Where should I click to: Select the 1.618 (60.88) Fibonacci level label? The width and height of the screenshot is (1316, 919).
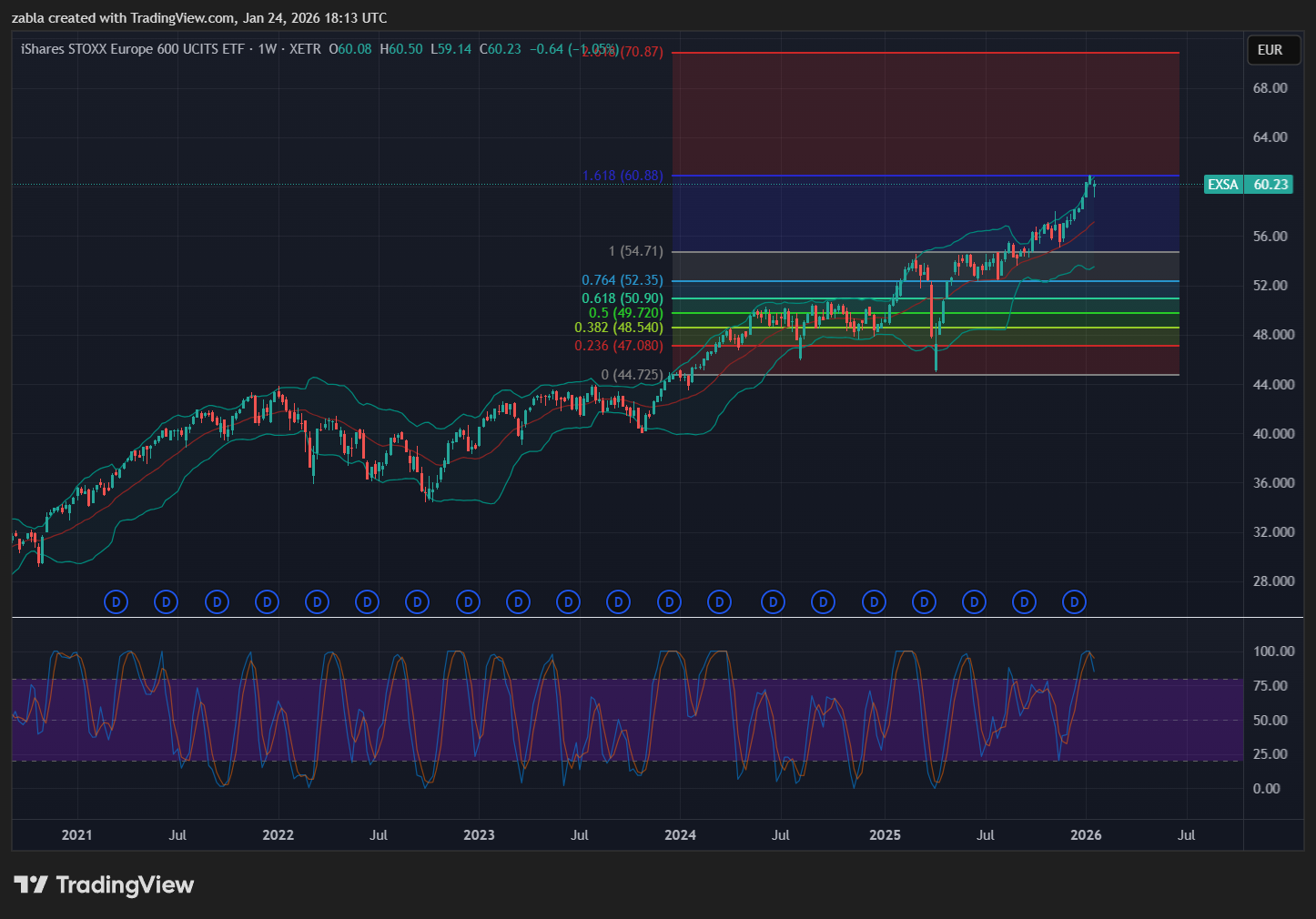click(x=623, y=176)
